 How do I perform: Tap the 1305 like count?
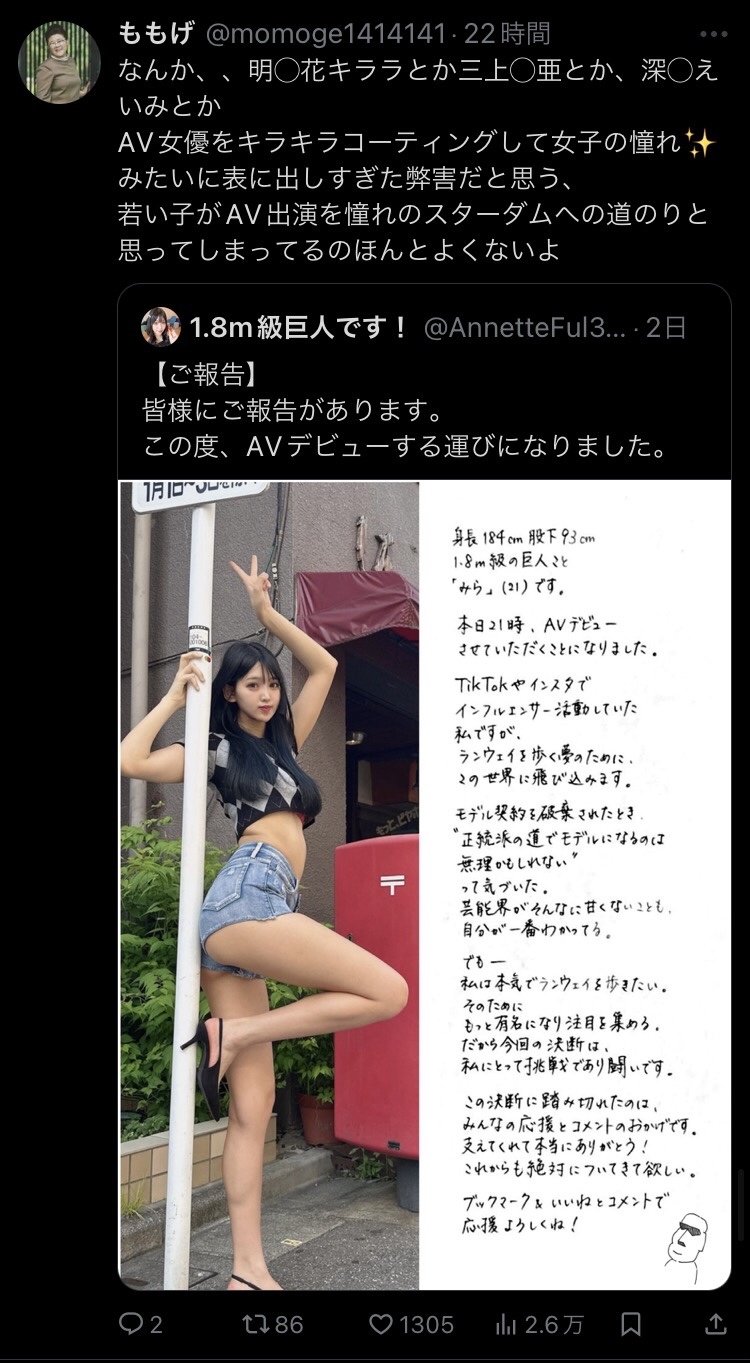(427, 1324)
